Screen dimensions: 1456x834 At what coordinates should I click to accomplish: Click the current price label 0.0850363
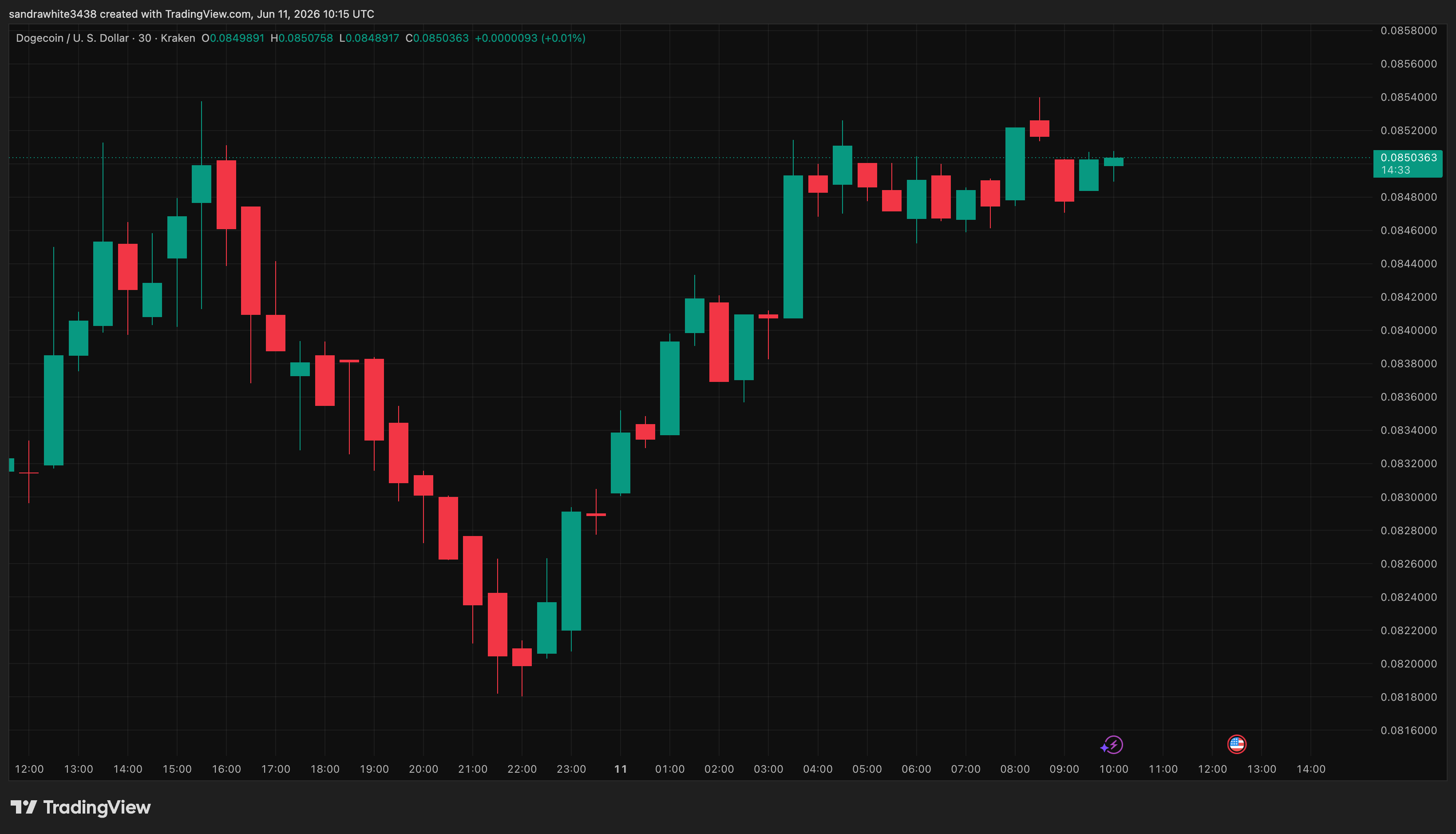1408,158
